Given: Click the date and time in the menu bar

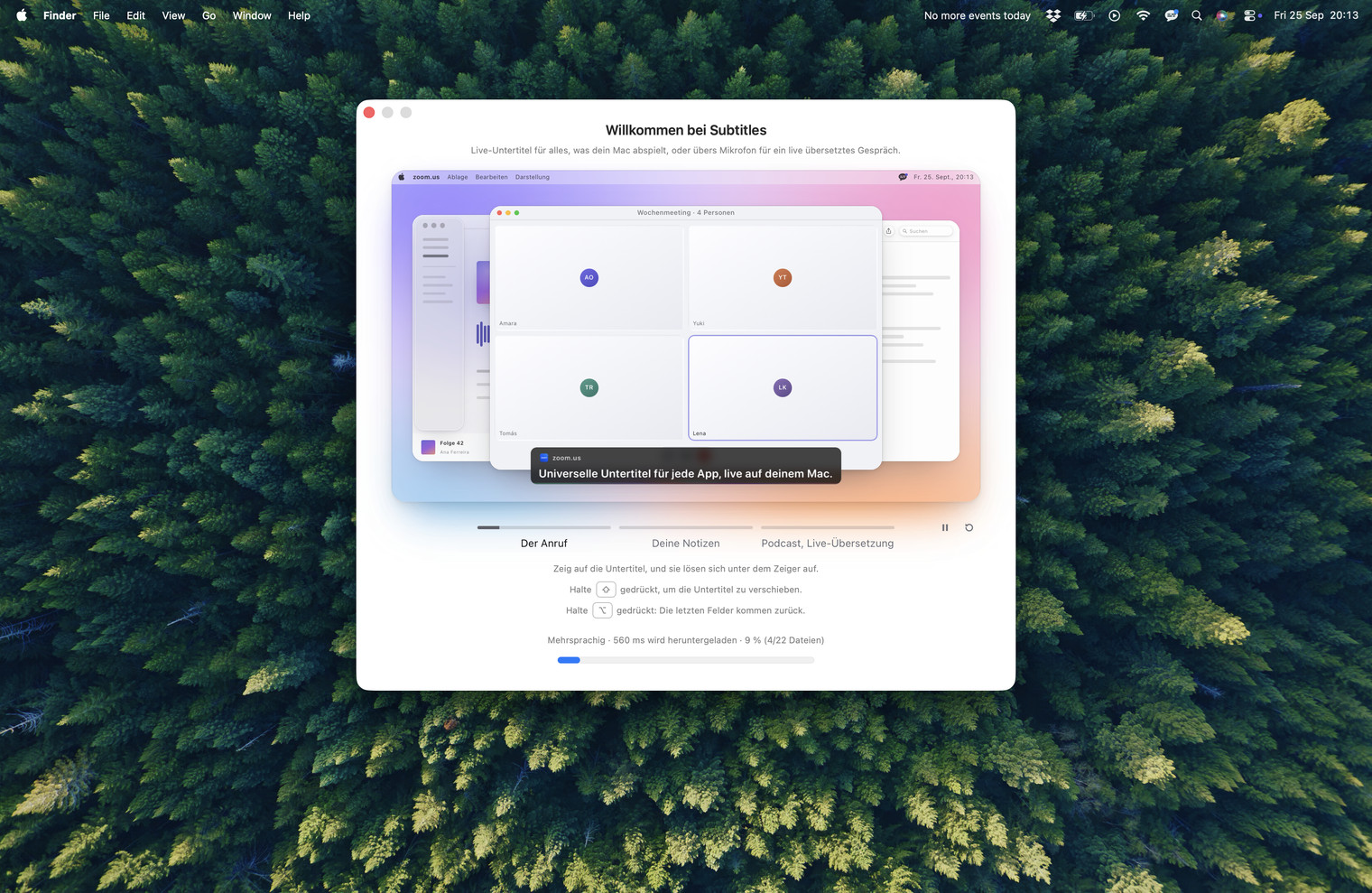Looking at the screenshot, I should [x=1316, y=15].
